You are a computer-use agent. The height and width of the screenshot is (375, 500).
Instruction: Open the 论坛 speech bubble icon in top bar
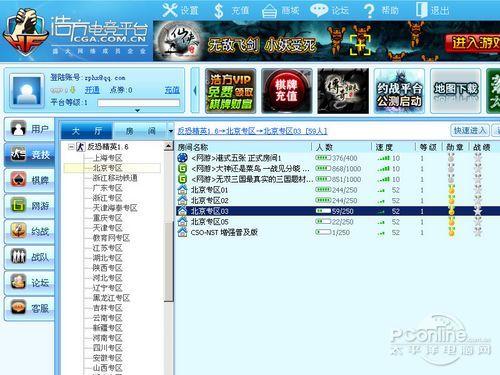coord(319,11)
